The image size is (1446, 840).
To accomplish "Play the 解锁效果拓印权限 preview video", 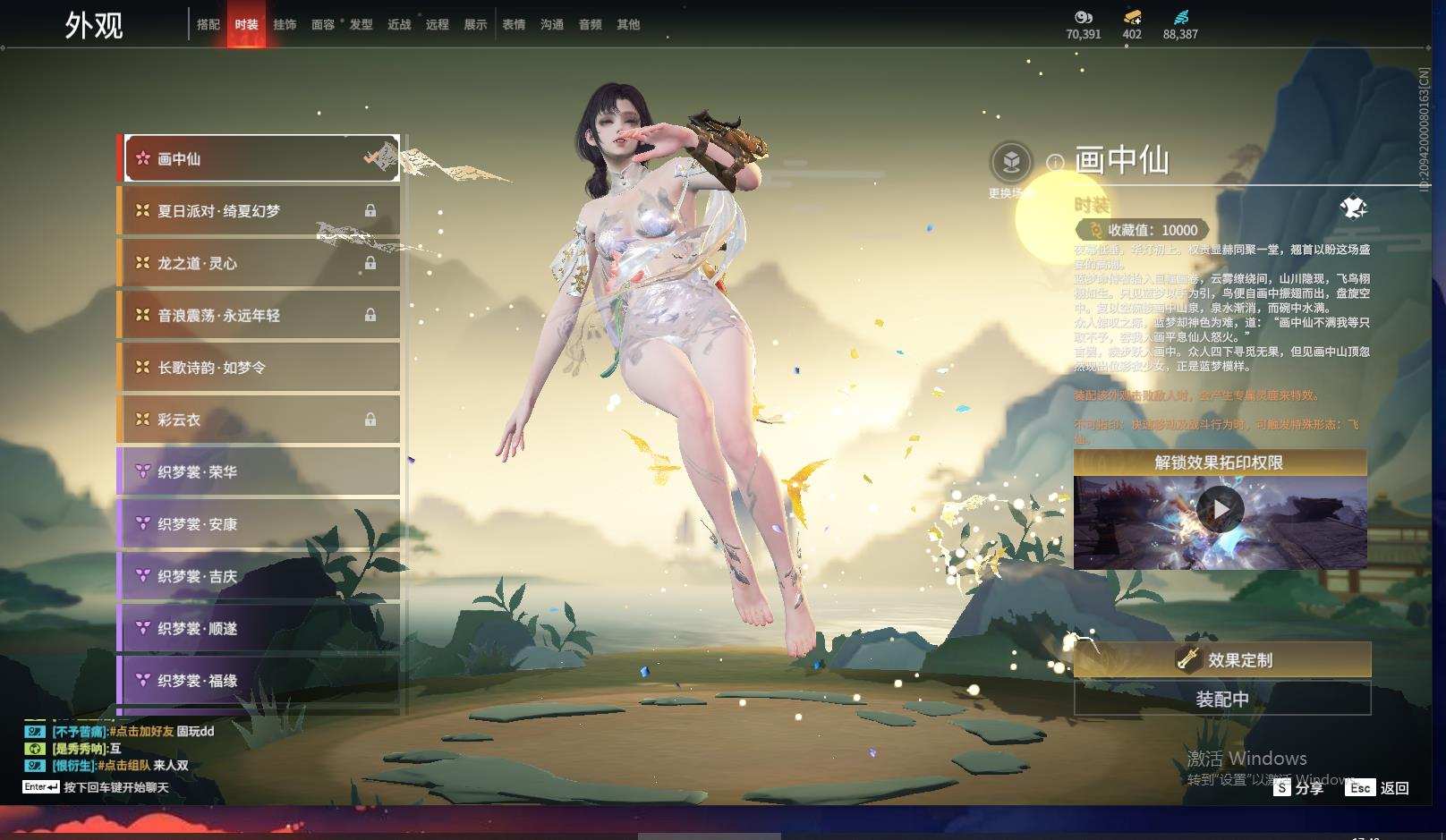I will point(1220,509).
